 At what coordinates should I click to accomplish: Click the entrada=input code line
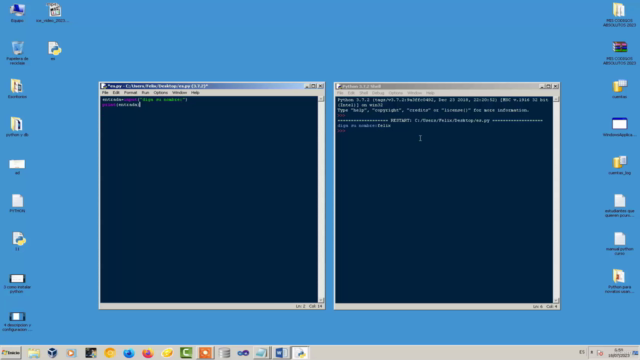pyautogui.click(x=144, y=100)
